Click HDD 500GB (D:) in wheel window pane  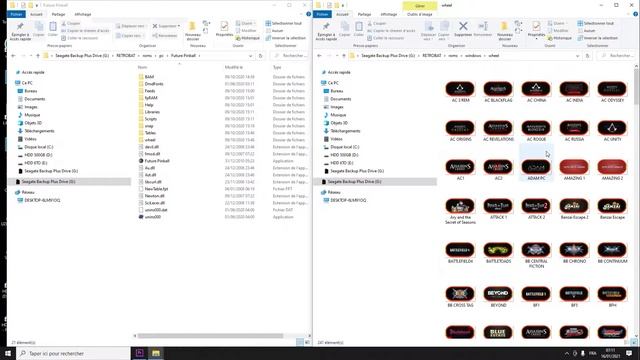point(344,155)
